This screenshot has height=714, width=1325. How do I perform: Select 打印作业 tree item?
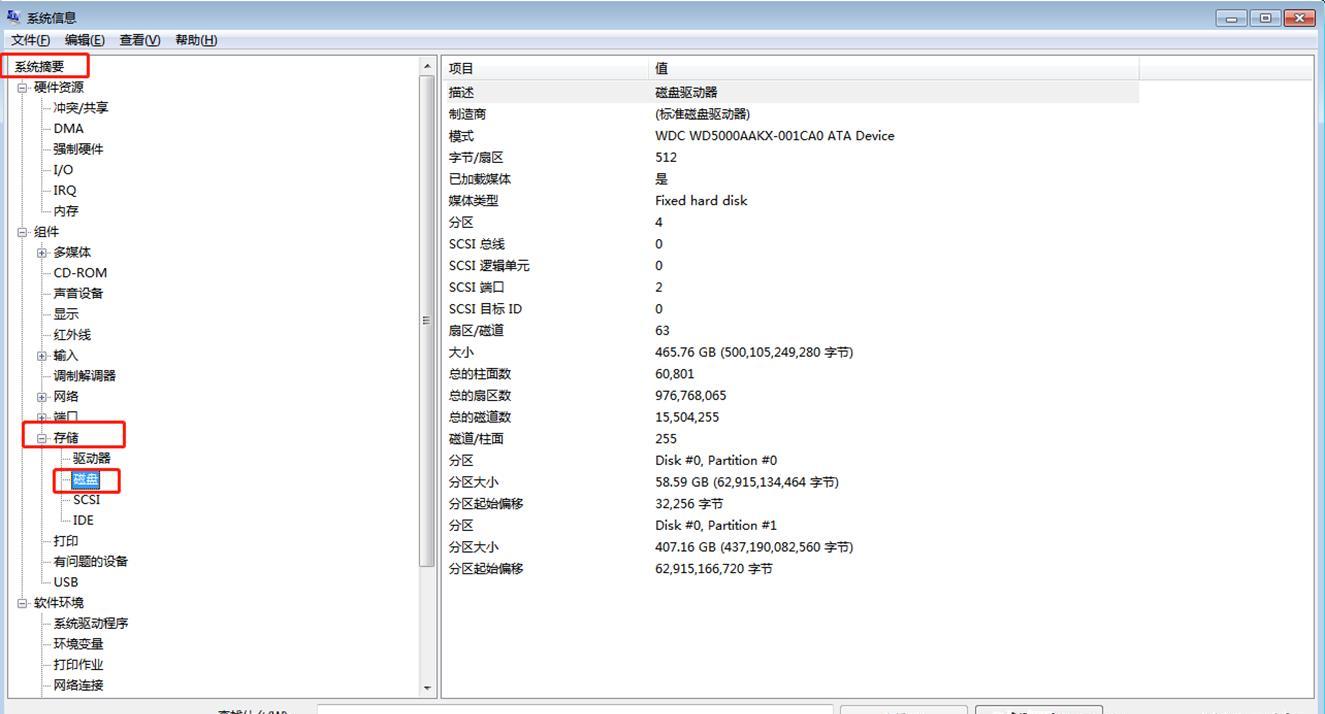[78, 664]
